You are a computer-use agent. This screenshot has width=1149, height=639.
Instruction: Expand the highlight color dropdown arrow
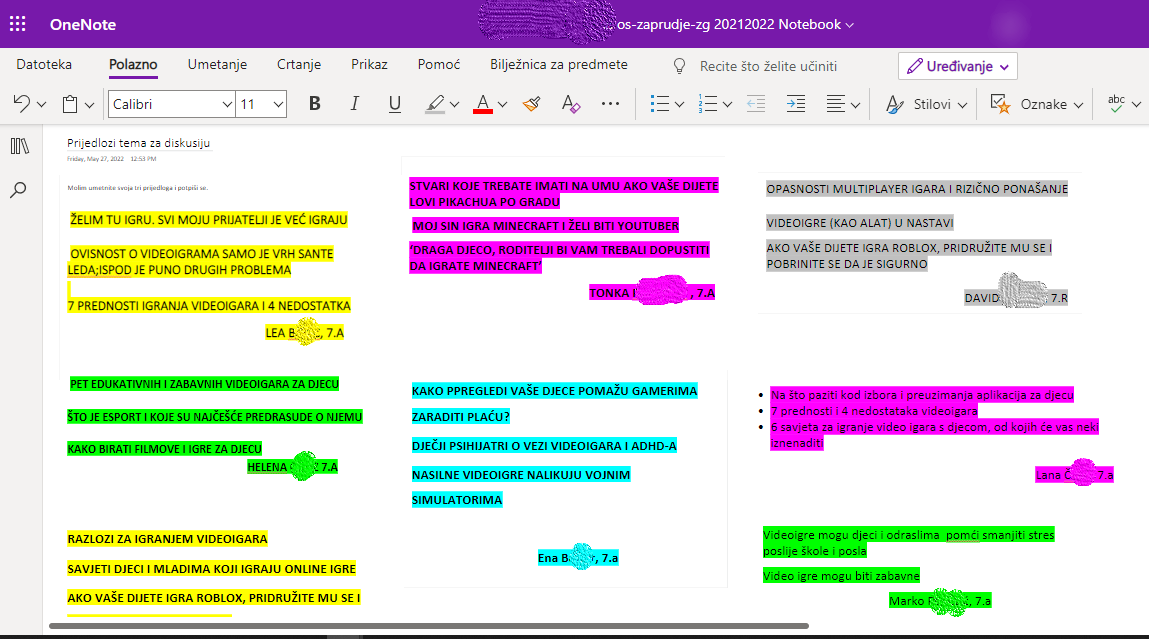click(454, 105)
